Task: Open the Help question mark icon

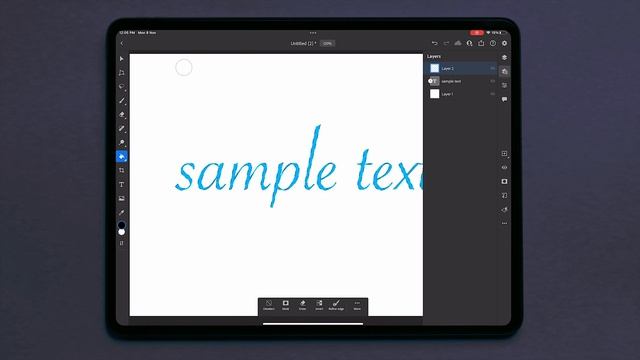Action: click(x=493, y=43)
